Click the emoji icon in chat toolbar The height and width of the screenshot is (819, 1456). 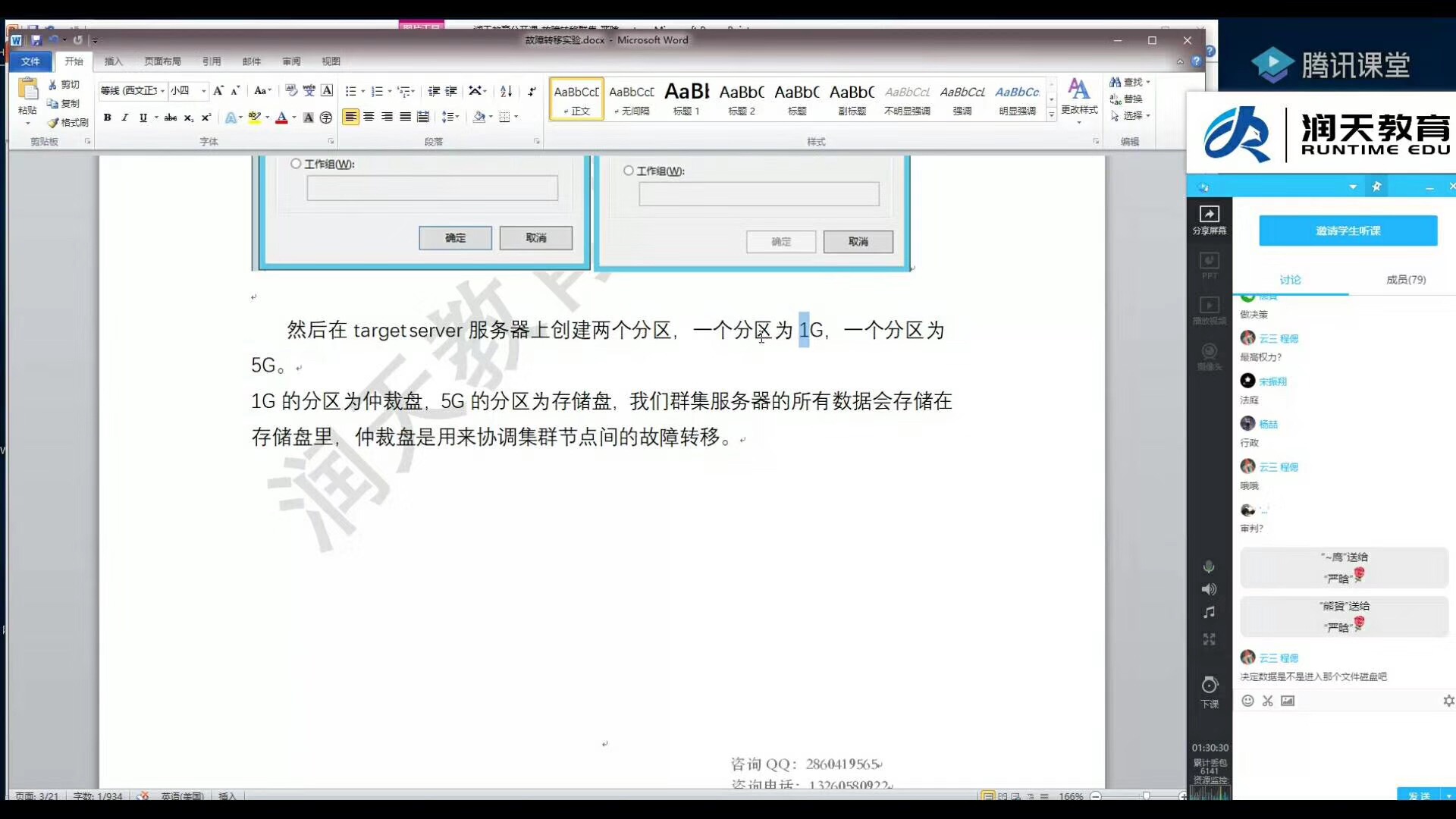(x=1247, y=701)
